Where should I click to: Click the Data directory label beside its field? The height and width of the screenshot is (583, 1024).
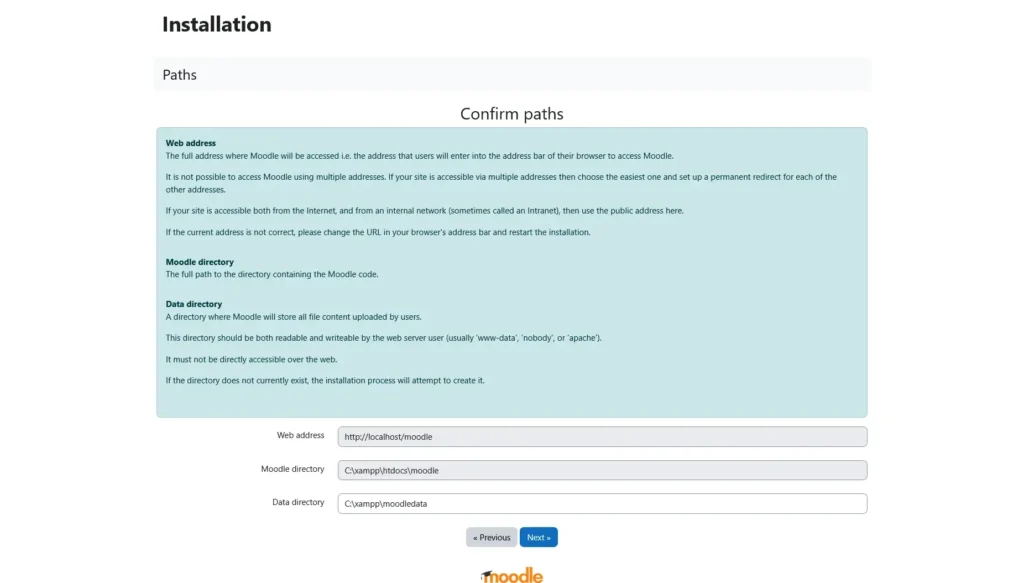[297, 501]
